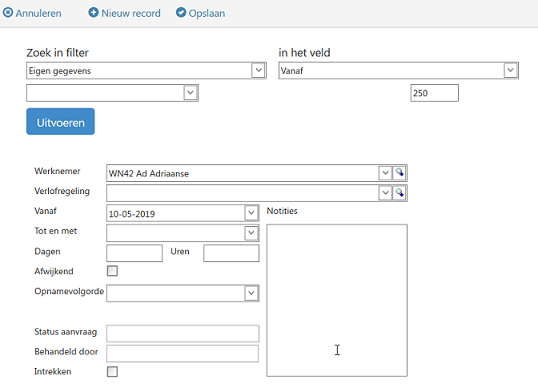Click the blue Uitvoeren button
538x388 pixels.
point(60,121)
